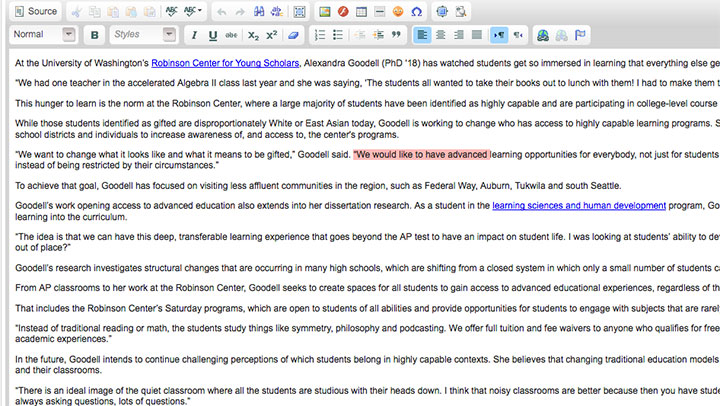
Task: Insert a smiley emoticon
Action: (x=398, y=11)
